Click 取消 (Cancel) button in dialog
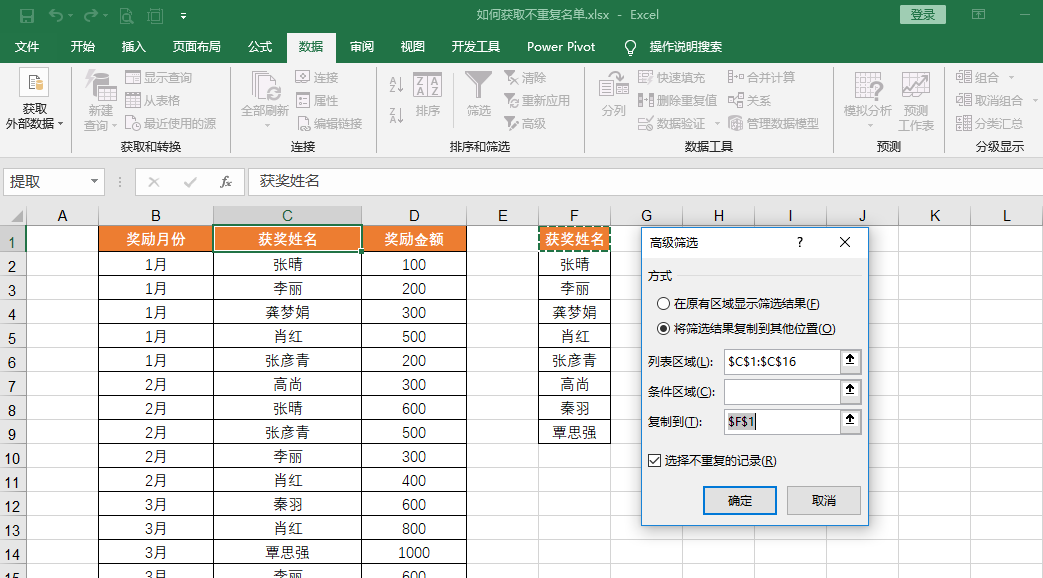Screen dimensions: 1043x578 [x=823, y=500]
